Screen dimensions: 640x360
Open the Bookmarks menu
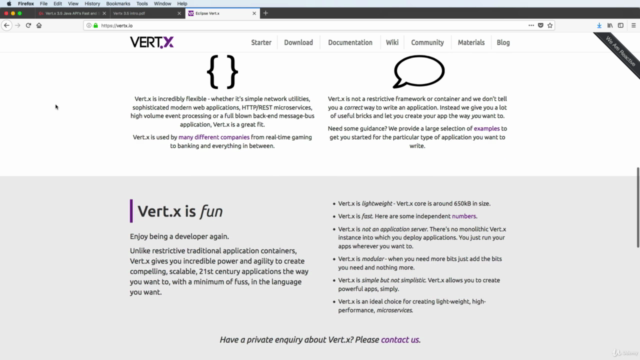pyautogui.click(x=118, y=3)
